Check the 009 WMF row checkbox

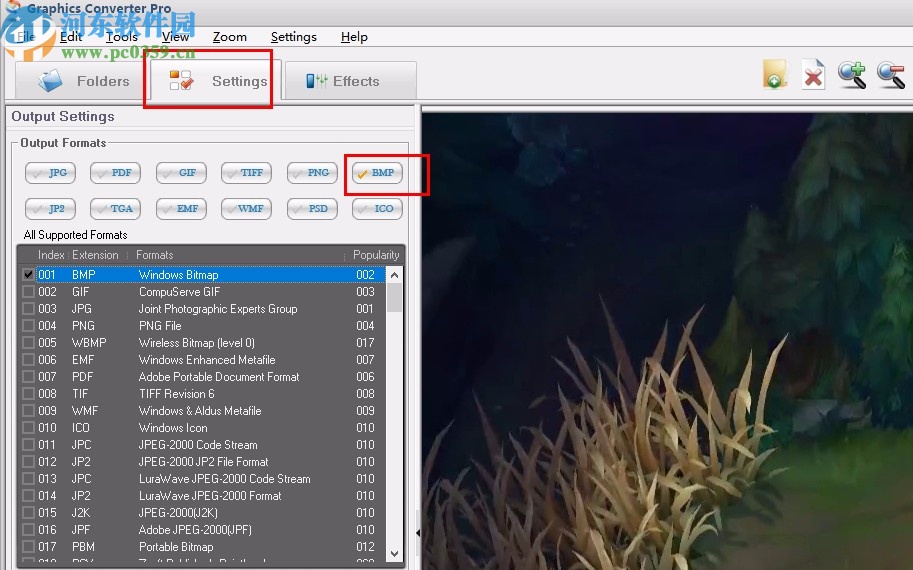(x=28, y=410)
